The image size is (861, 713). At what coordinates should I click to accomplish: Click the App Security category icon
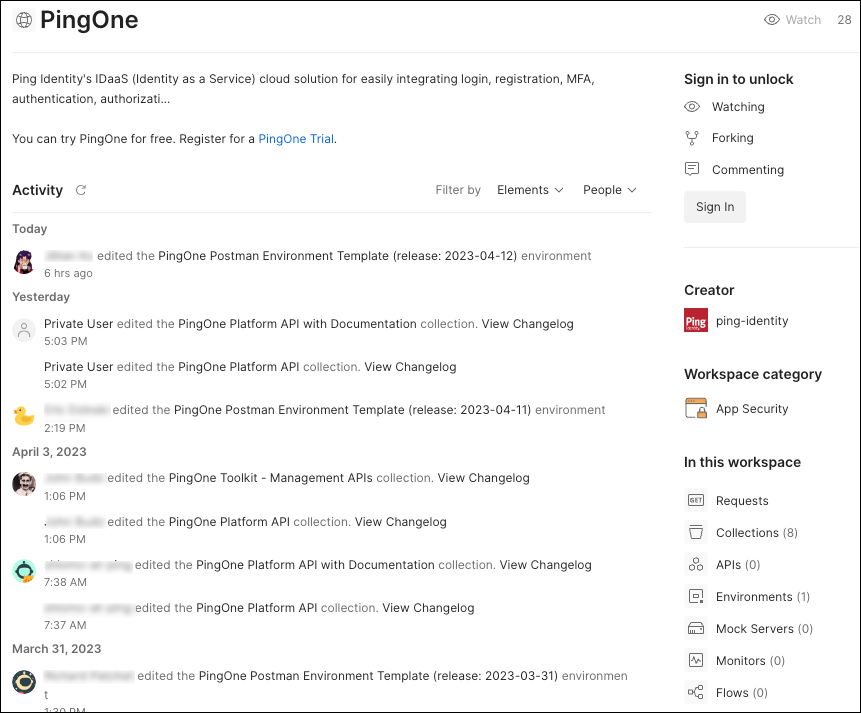(696, 408)
